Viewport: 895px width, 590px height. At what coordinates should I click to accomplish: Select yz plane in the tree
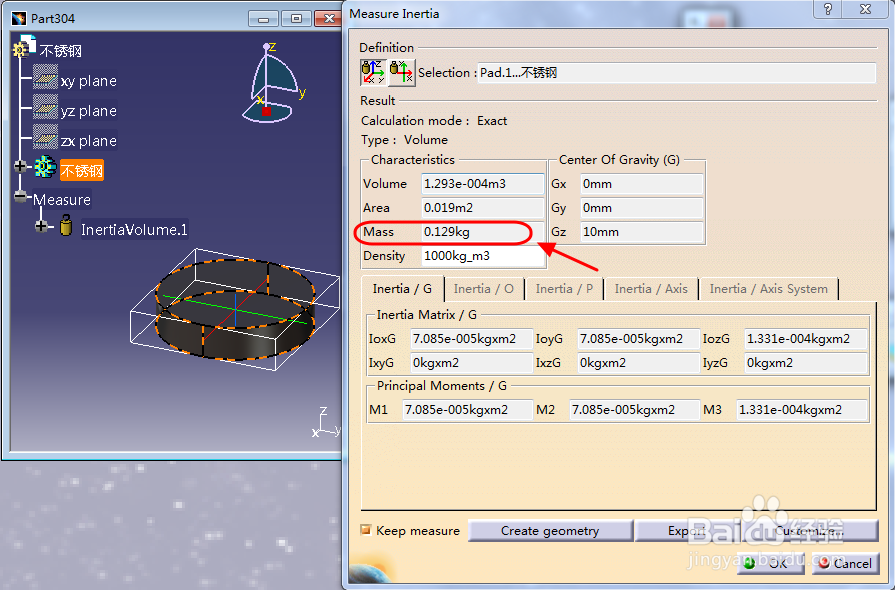tap(88, 111)
